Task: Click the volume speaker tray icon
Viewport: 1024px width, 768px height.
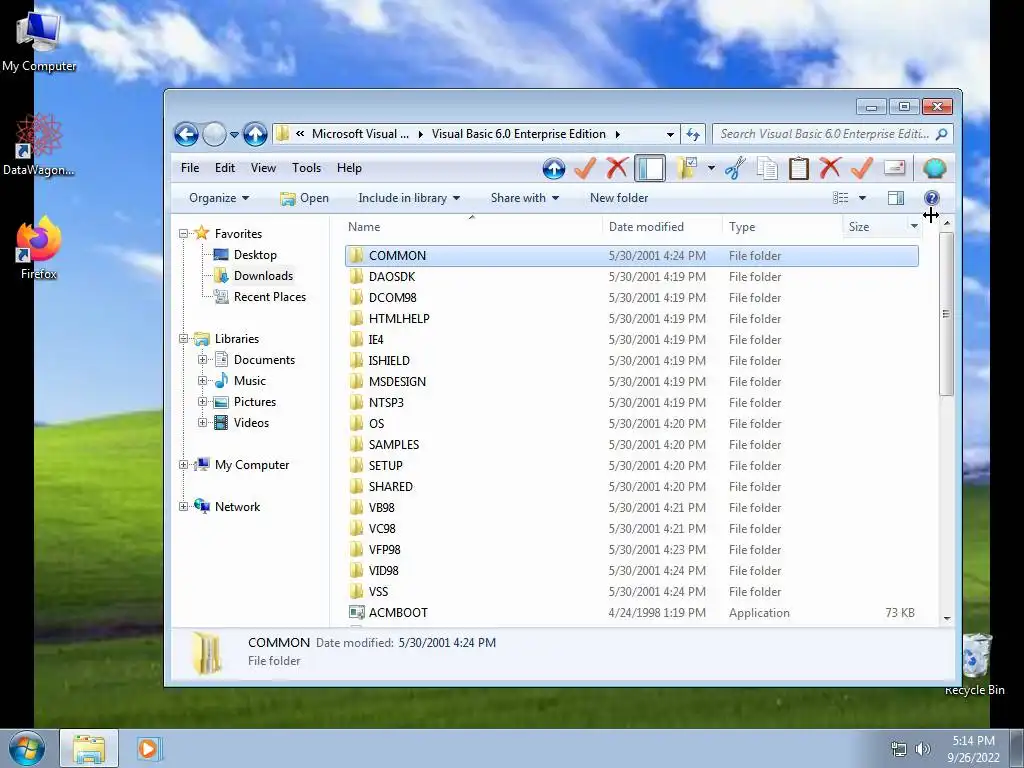Action: click(922, 749)
